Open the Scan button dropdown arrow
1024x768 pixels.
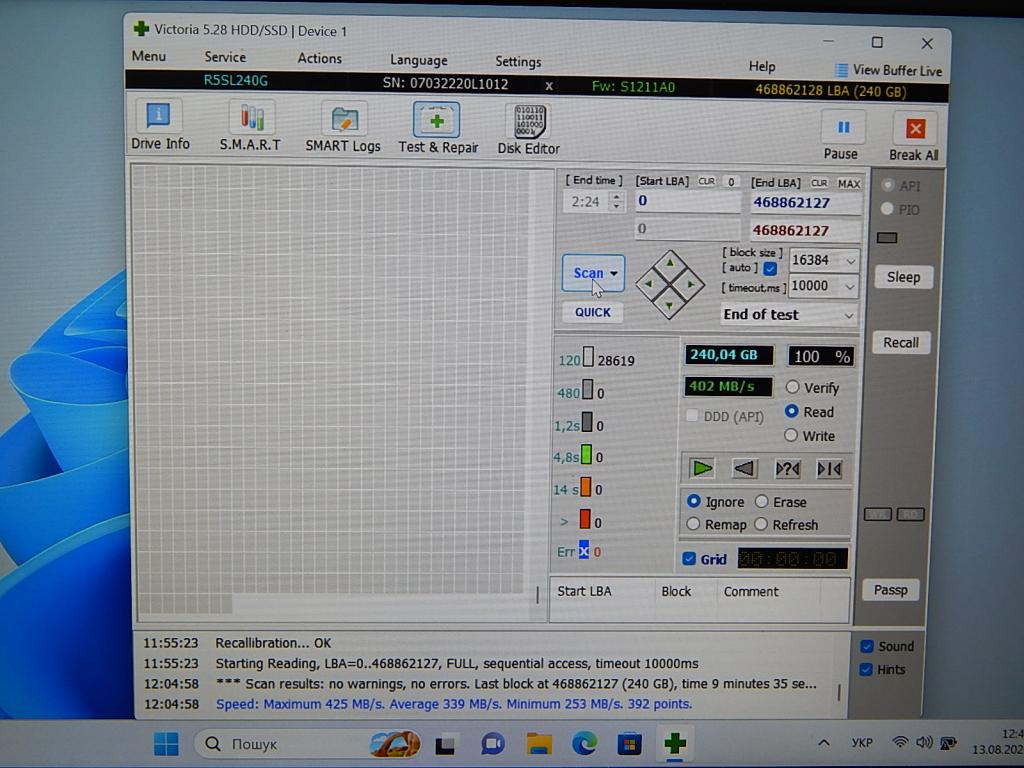(x=614, y=274)
